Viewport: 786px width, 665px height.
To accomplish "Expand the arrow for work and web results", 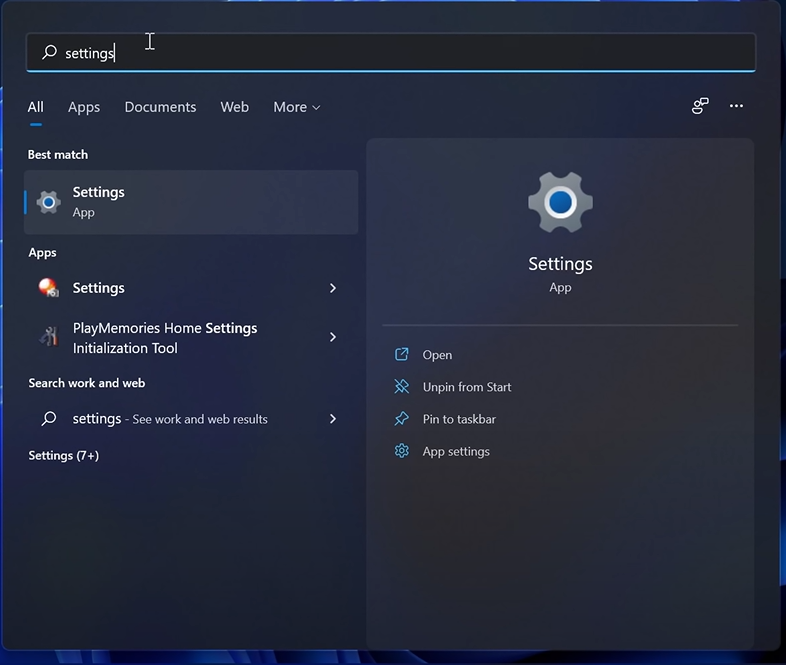I will (333, 419).
